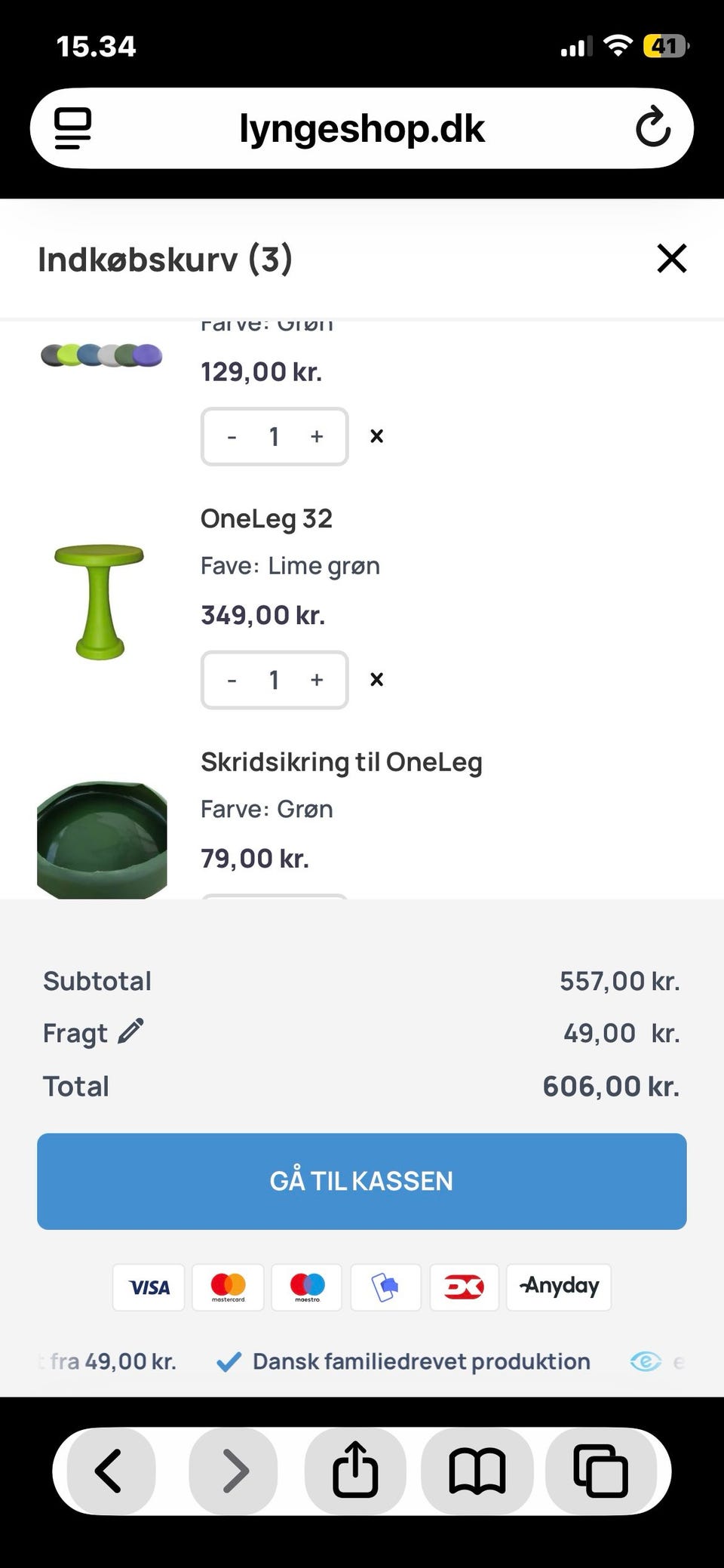This screenshot has height=1568, width=724.
Task: Open the Safari share sheet
Action: click(x=354, y=1471)
